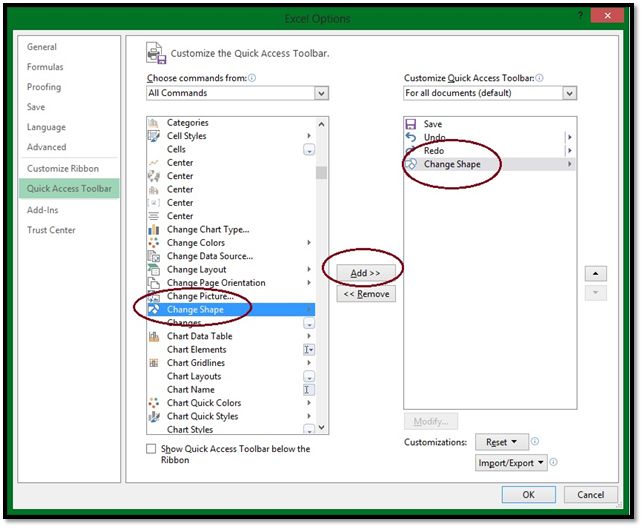Expand the Cells group dropdown indicator
Viewport: 643px width, 528px height.
pos(309,150)
